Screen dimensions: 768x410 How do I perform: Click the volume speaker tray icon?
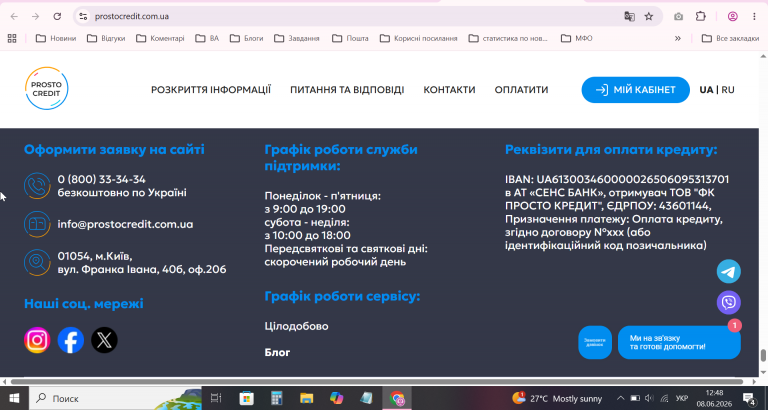649,398
